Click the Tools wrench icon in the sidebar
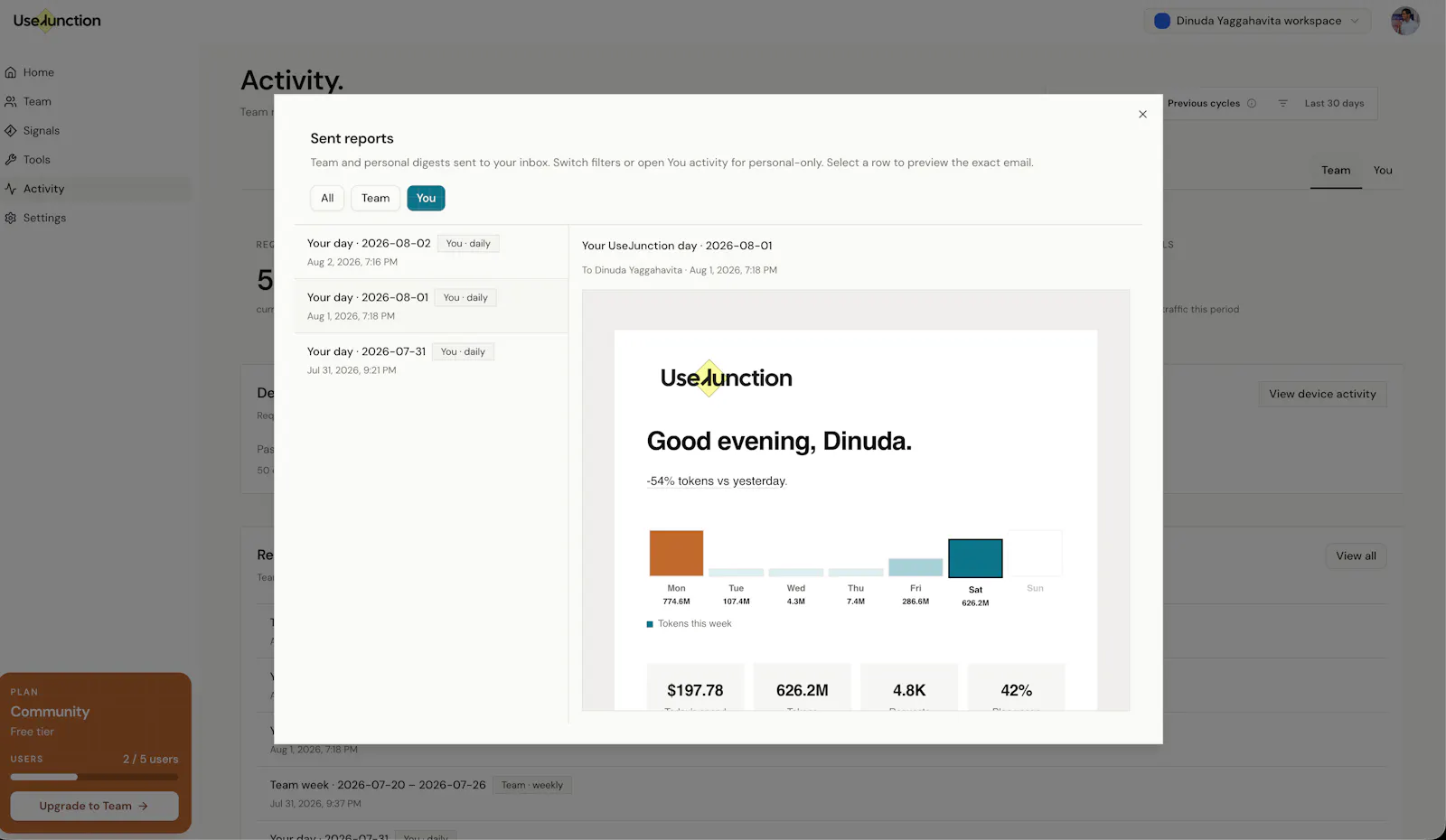The height and width of the screenshot is (840, 1446). (11, 159)
